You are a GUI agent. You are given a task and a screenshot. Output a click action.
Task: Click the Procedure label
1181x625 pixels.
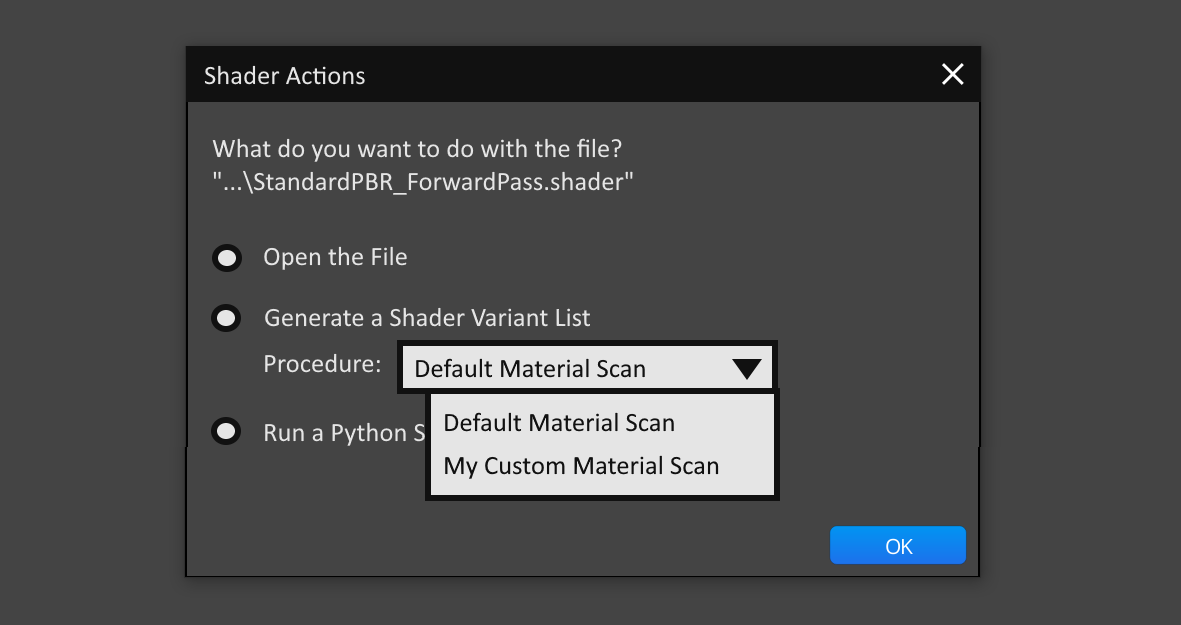322,364
